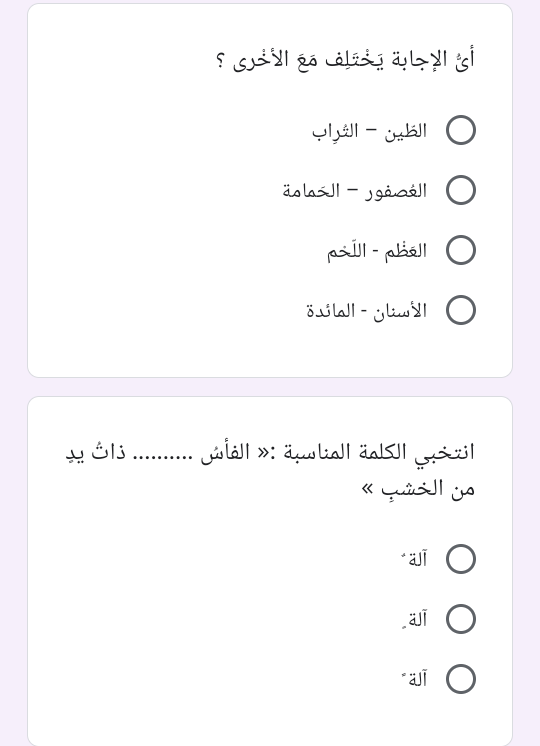
Task: Pick the الأسنان - المائدة radio button
Action: 461,310
